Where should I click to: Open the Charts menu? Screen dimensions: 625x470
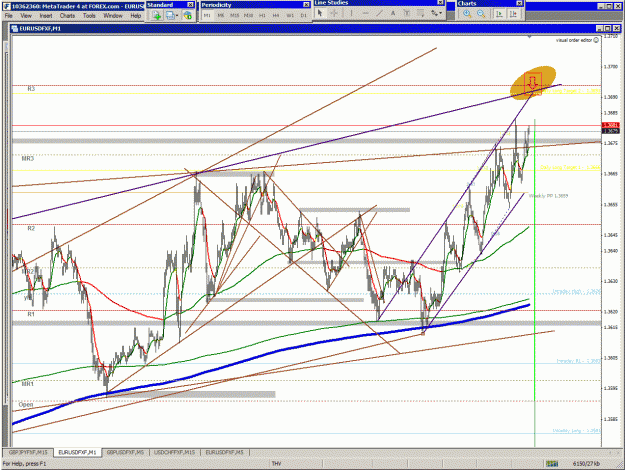pyautogui.click(x=67, y=16)
